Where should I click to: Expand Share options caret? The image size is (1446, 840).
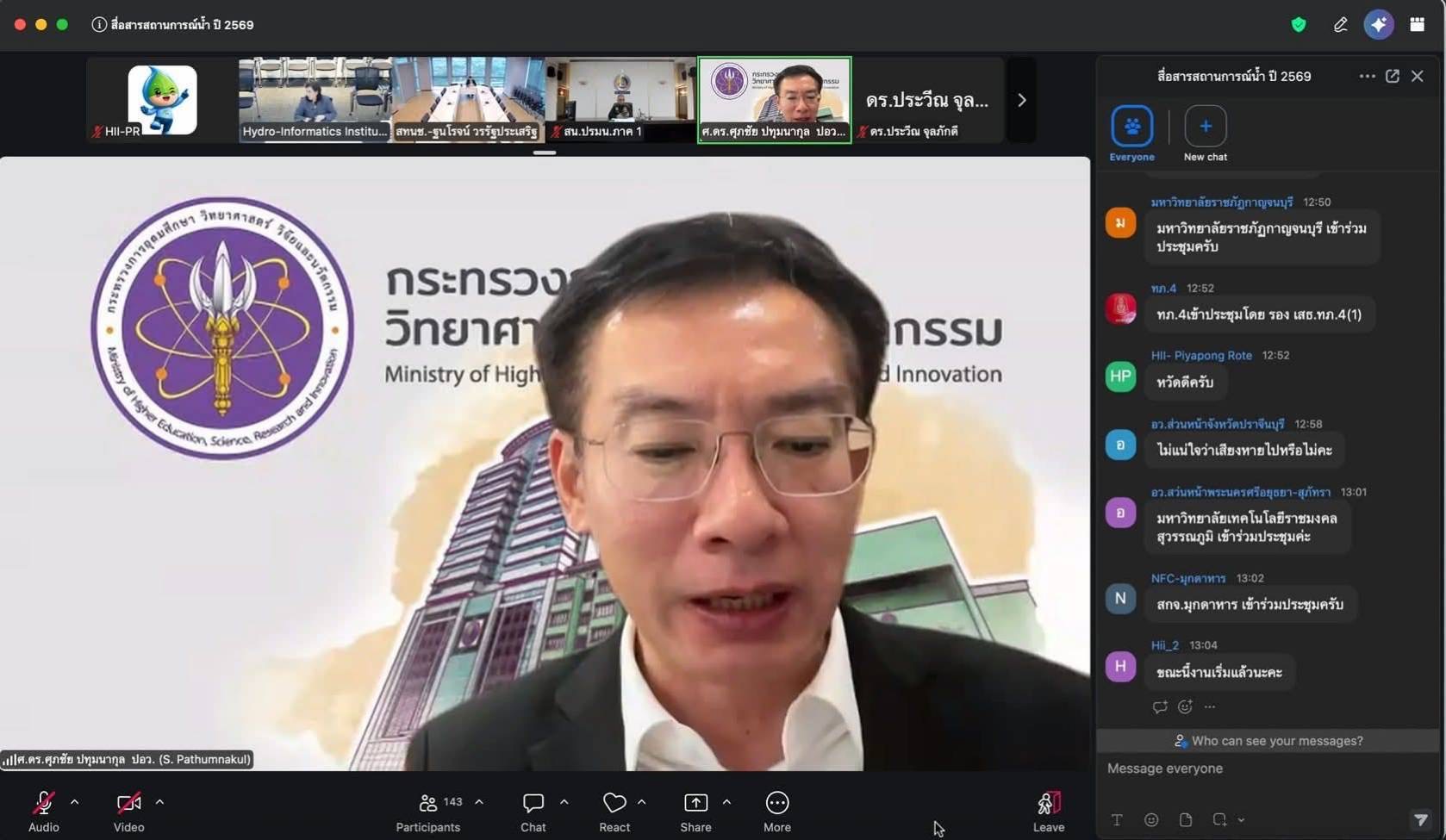coord(726,802)
